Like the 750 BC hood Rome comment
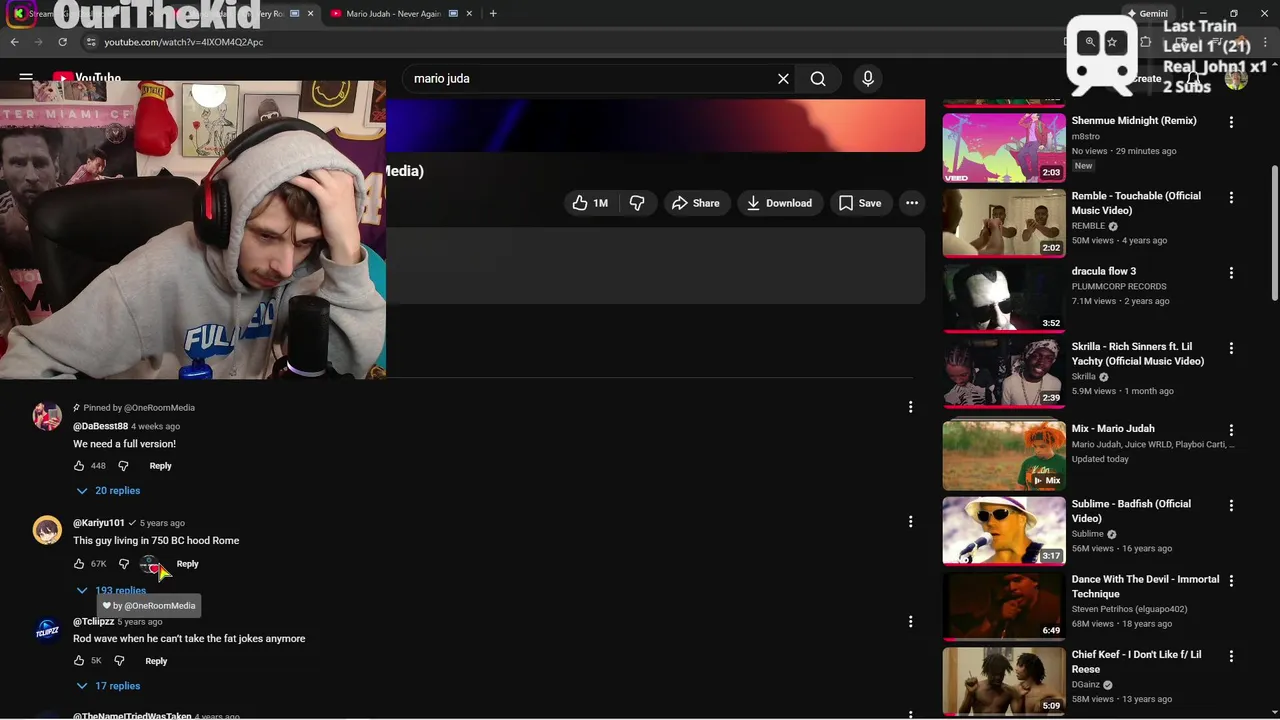The width and height of the screenshot is (1280, 720). 79,564
